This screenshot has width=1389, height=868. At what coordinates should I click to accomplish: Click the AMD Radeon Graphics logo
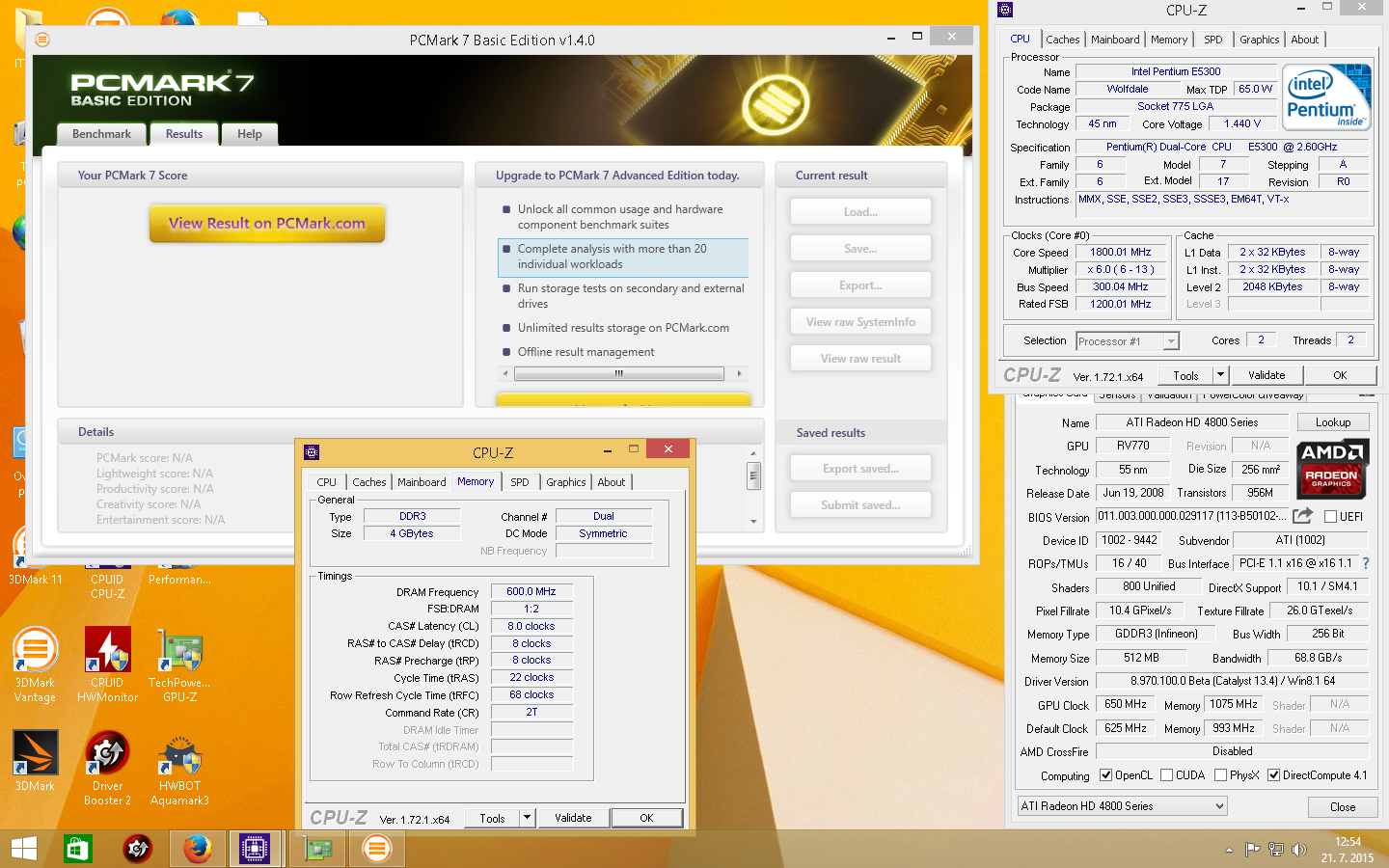coord(1332,467)
